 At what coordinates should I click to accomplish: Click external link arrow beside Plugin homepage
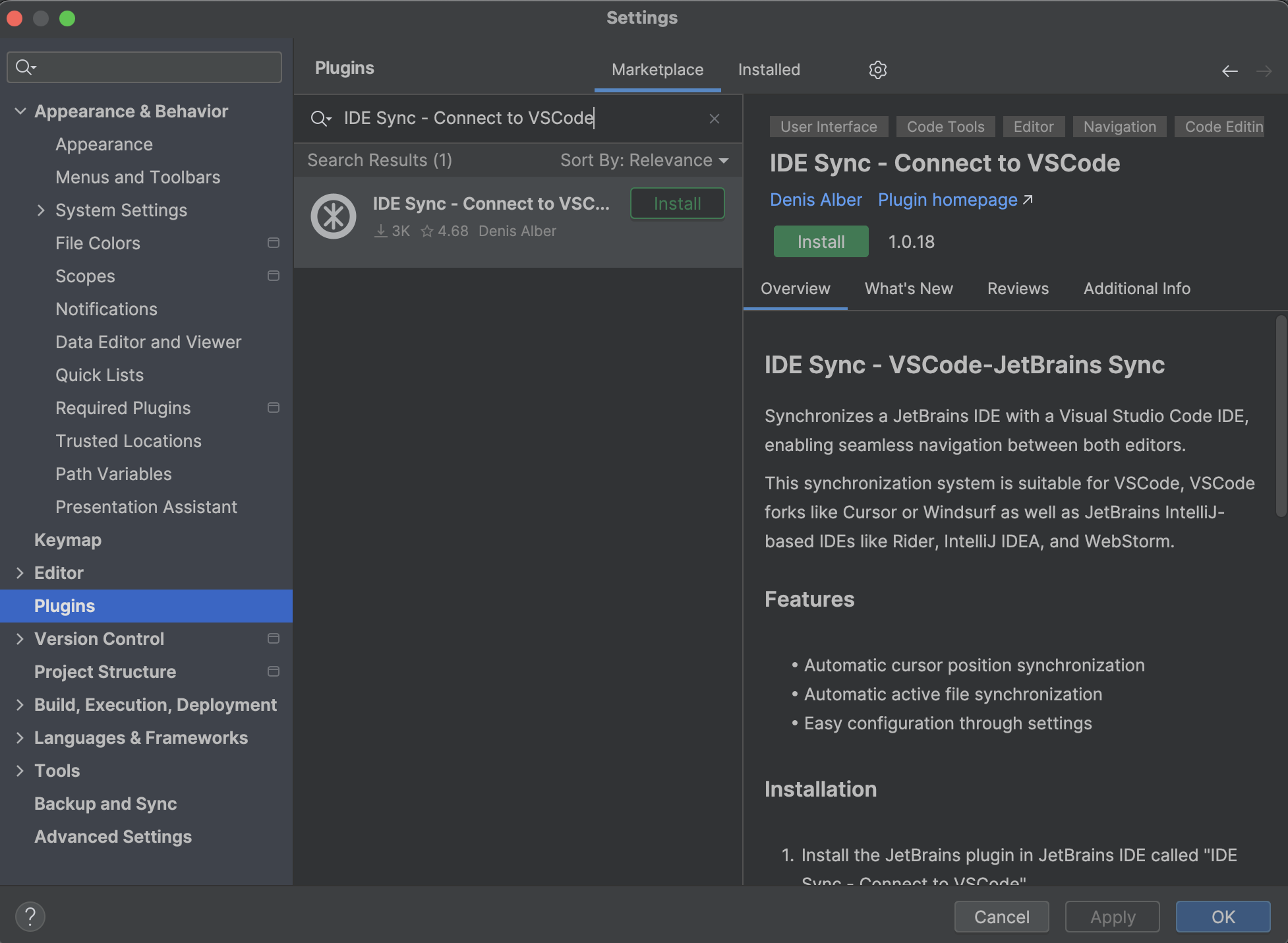coord(1028,200)
